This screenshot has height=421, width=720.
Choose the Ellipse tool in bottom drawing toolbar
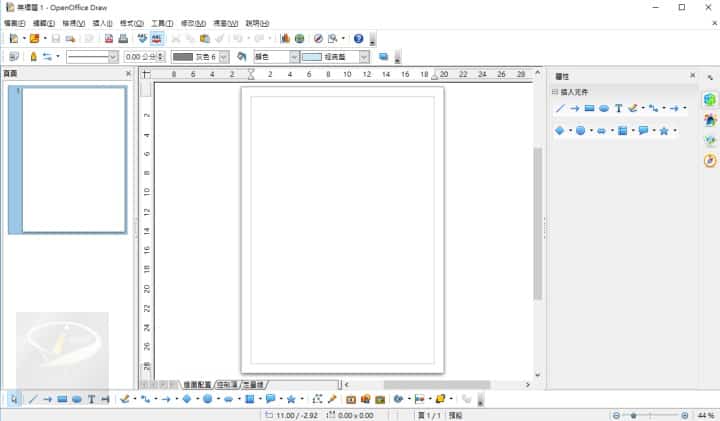[77, 399]
